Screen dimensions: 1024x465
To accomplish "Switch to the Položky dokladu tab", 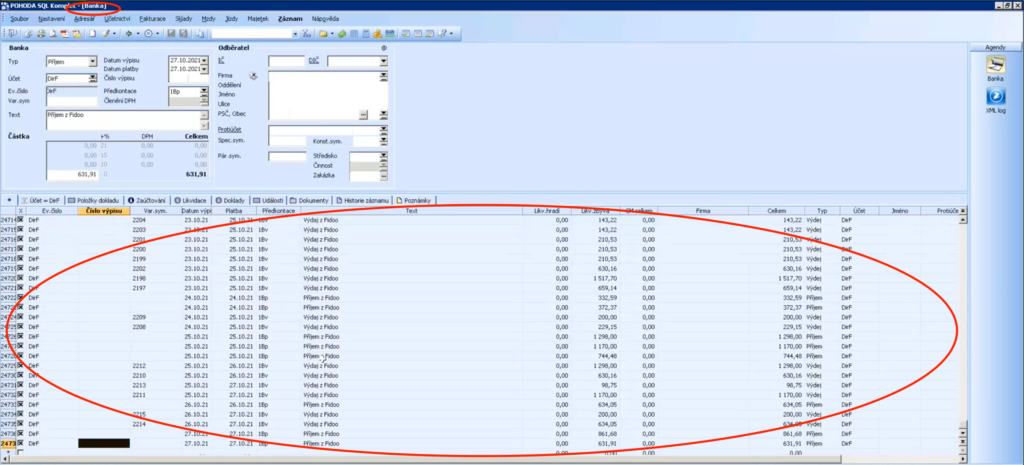I will click(93, 200).
